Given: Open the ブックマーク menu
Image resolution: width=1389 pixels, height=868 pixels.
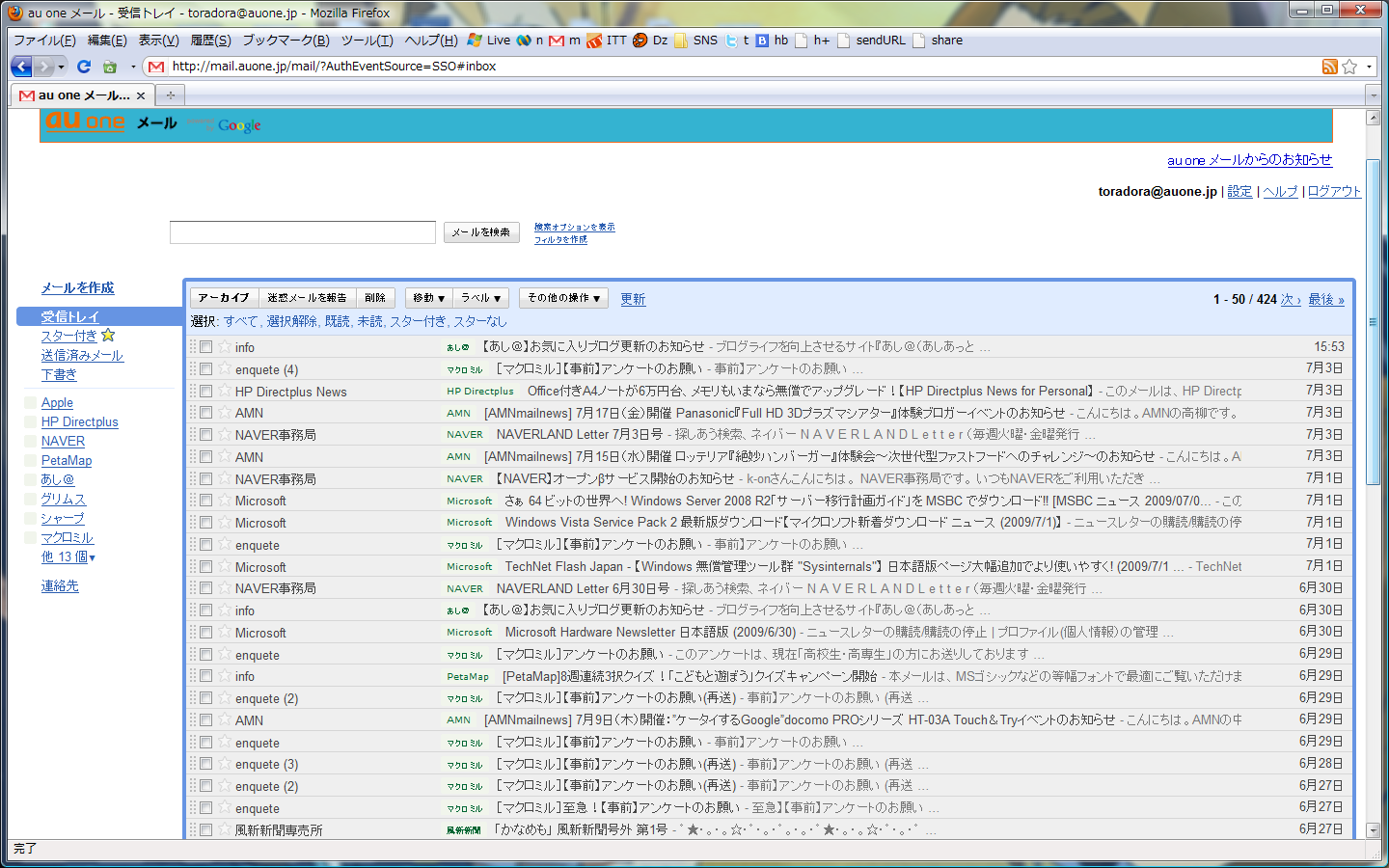Looking at the screenshot, I should point(286,41).
